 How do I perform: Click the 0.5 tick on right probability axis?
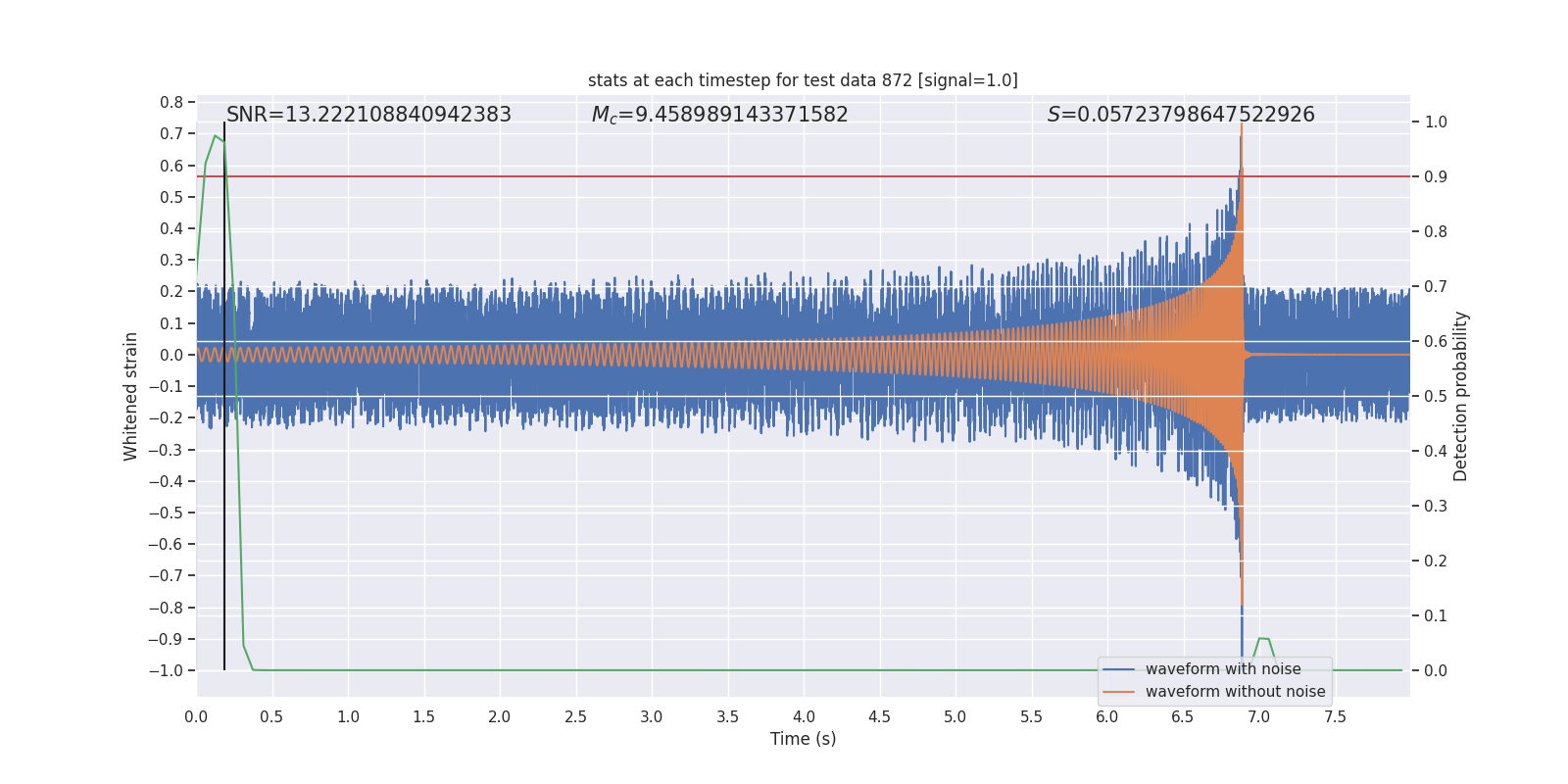tap(1436, 397)
